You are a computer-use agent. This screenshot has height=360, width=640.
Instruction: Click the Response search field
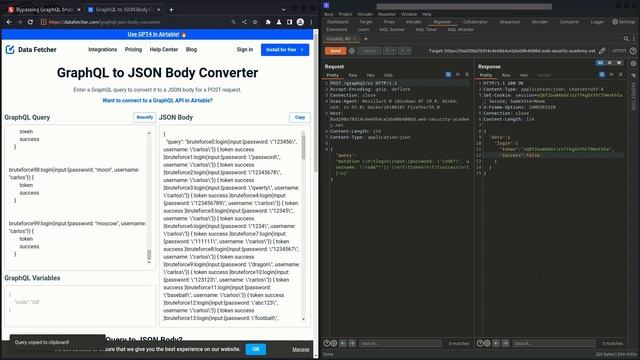[554, 344]
